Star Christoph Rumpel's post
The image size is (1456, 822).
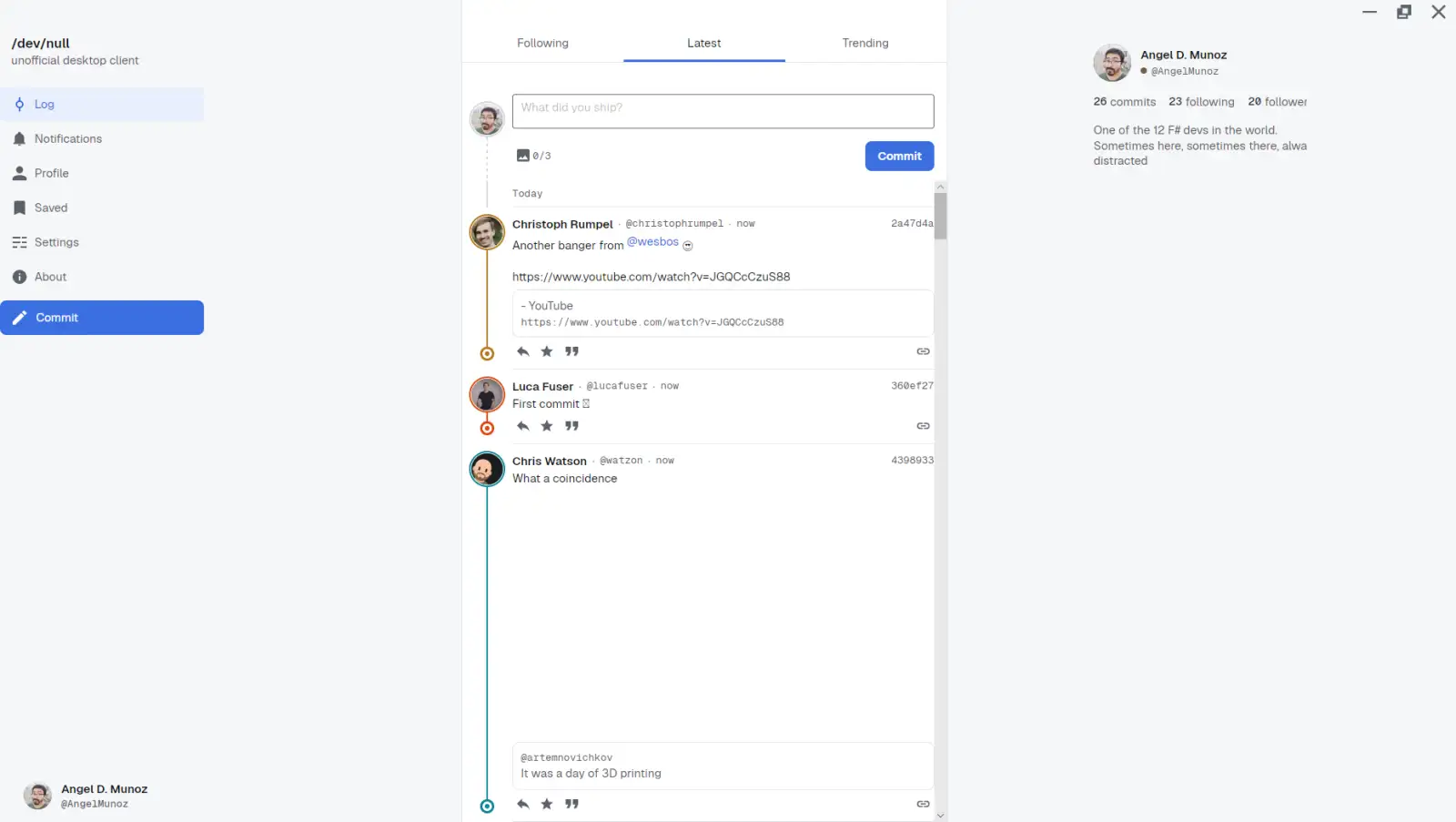pos(547,351)
